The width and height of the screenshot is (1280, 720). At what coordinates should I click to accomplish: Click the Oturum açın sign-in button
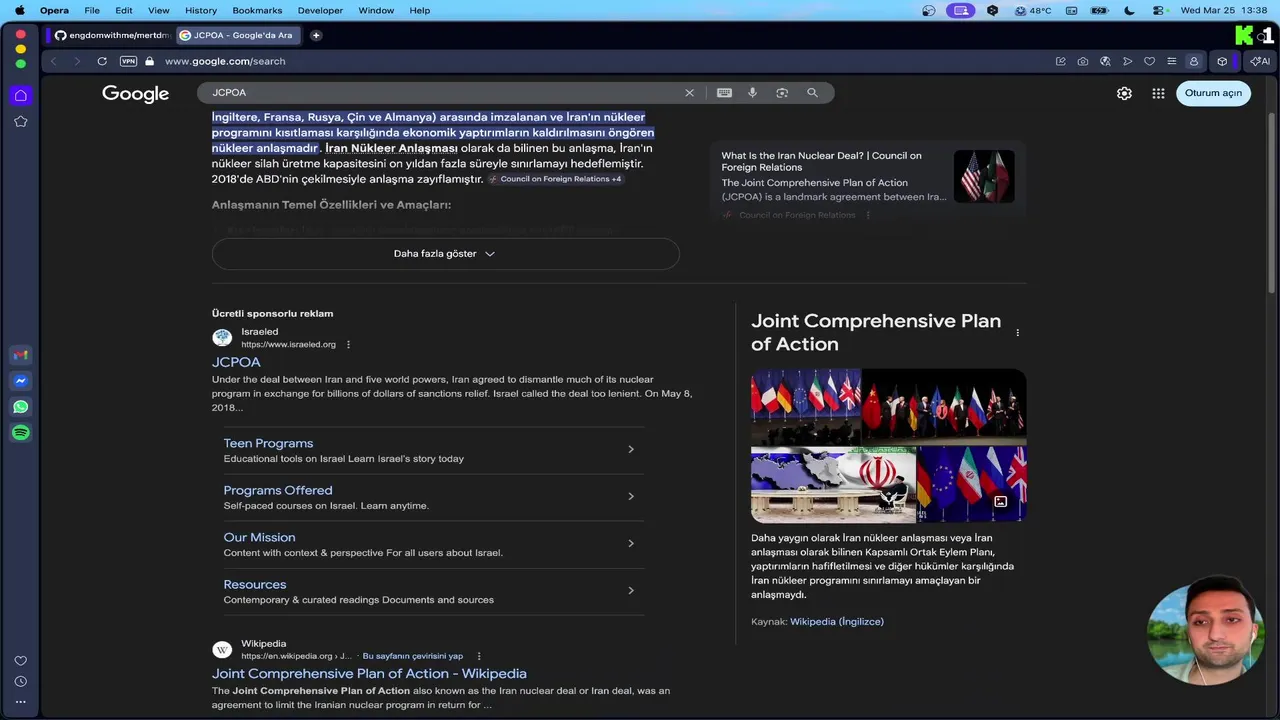(x=1213, y=93)
